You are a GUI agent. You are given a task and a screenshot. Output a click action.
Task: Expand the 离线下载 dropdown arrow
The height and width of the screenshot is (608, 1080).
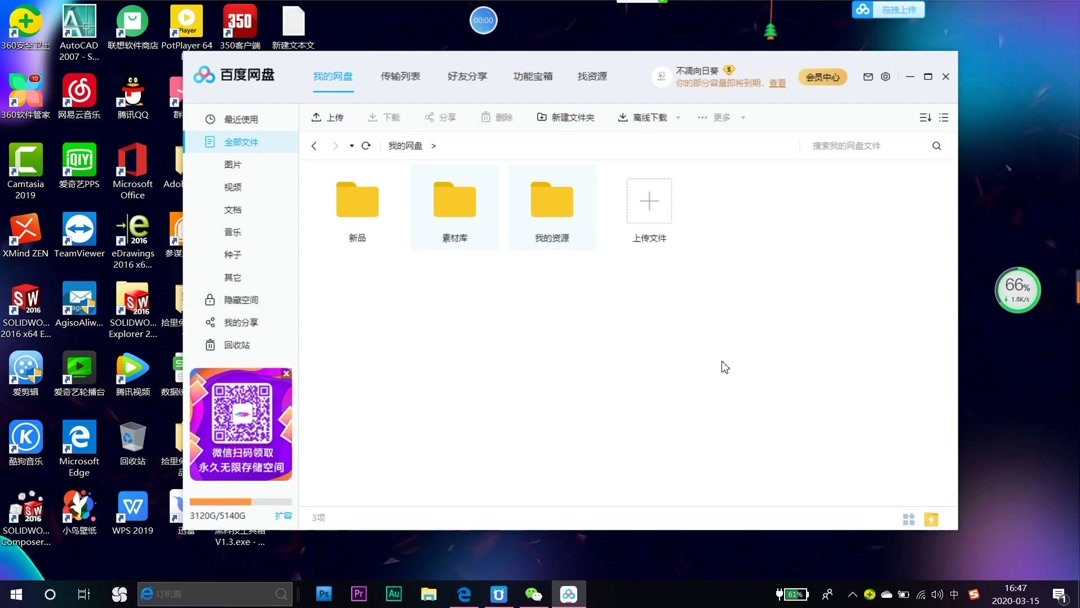[x=678, y=117]
